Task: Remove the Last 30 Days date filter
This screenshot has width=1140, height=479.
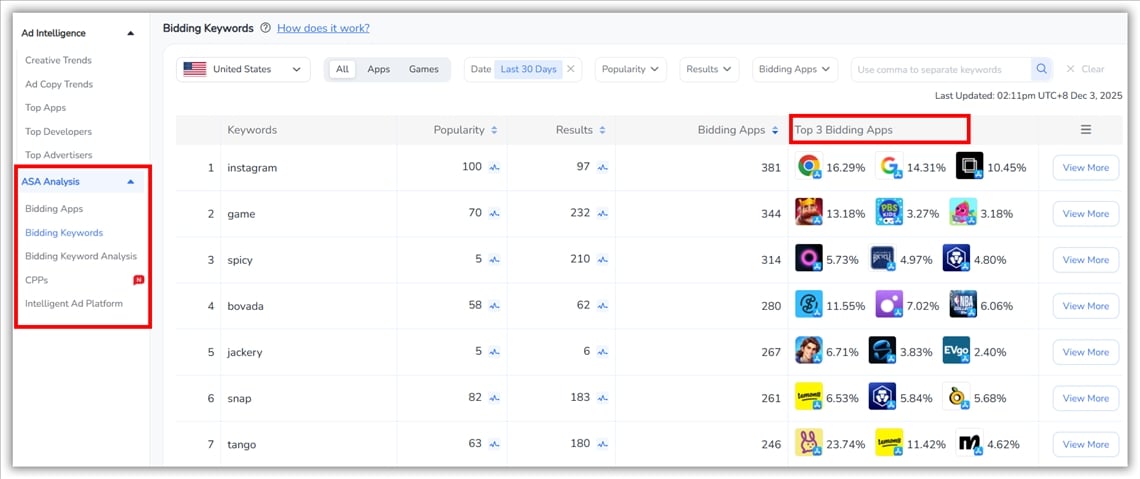Action: coord(571,69)
